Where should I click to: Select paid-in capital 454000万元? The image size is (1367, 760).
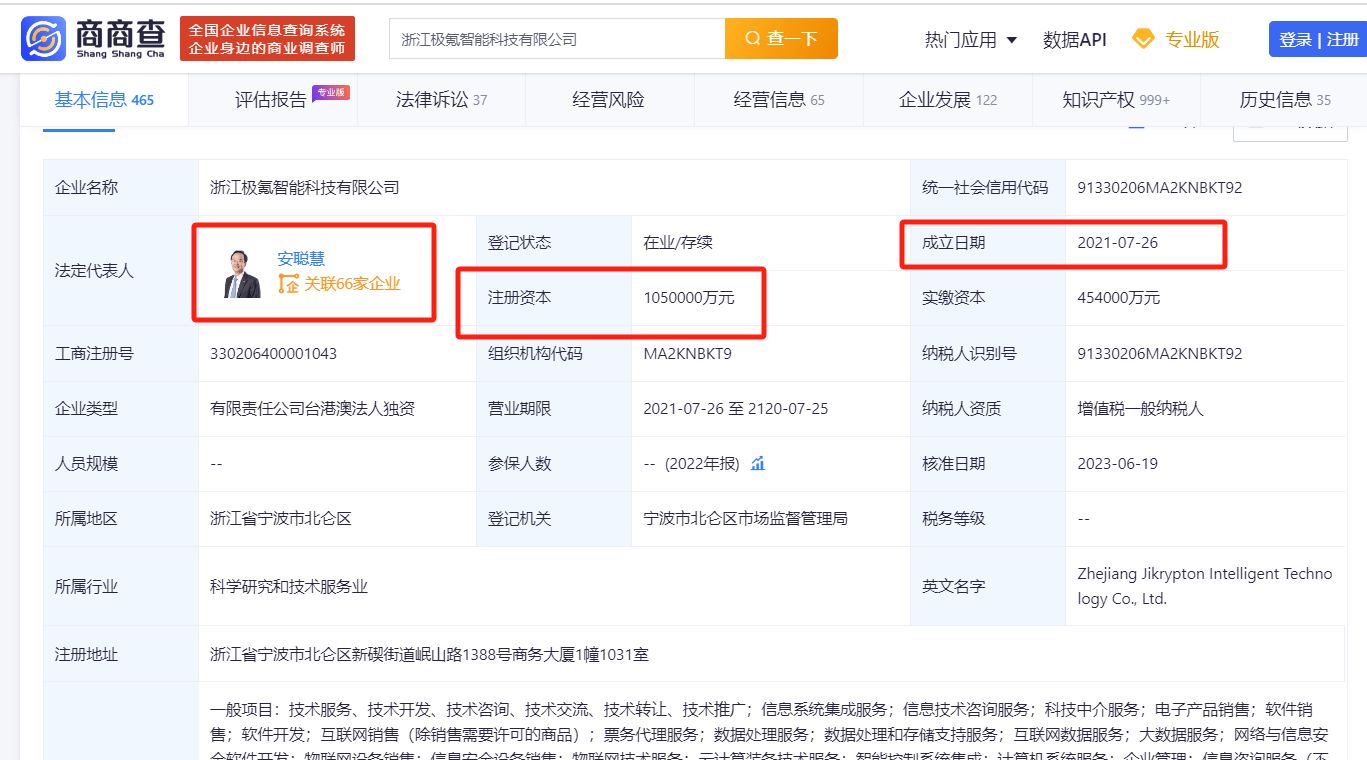pos(1119,297)
